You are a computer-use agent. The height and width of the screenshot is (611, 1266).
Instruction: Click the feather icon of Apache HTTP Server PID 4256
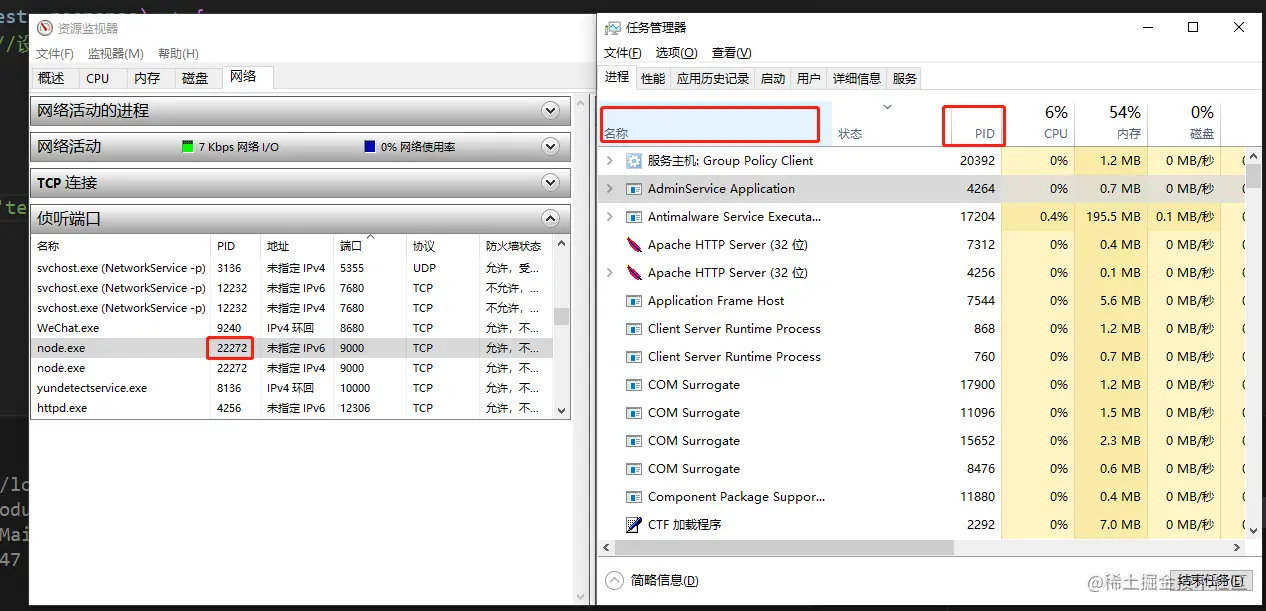click(x=633, y=272)
